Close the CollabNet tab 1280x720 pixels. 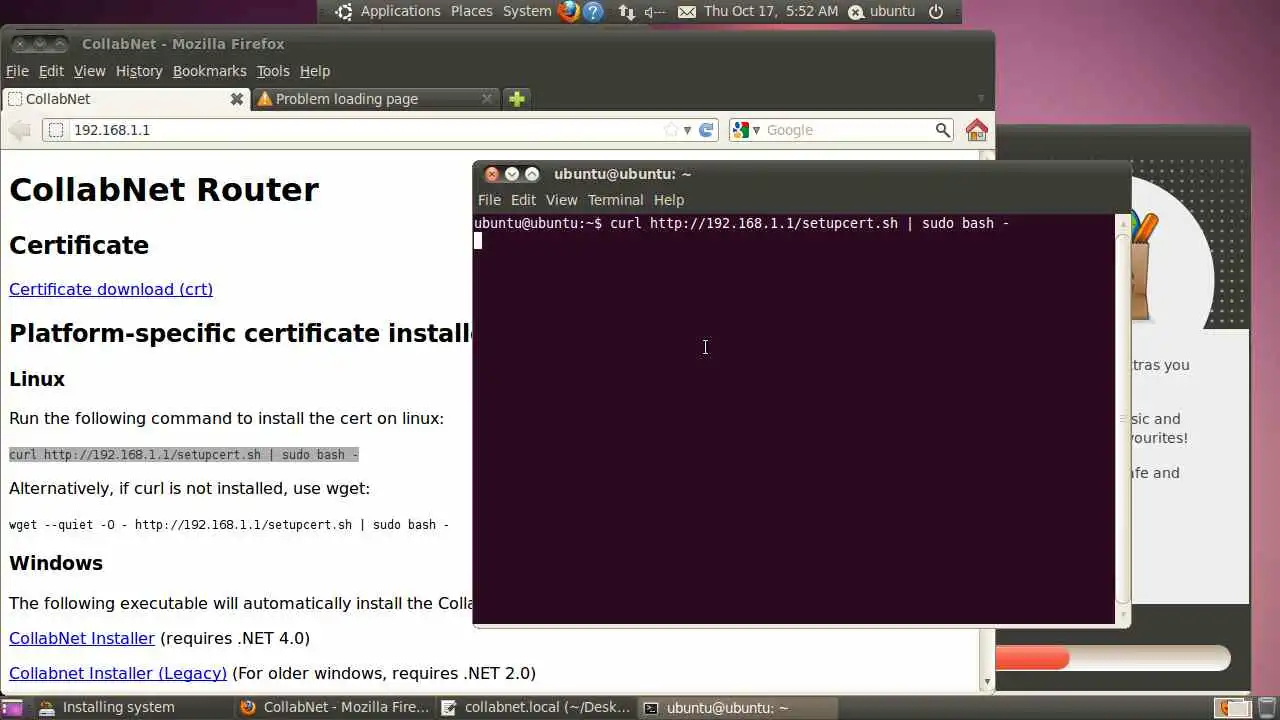point(237,99)
